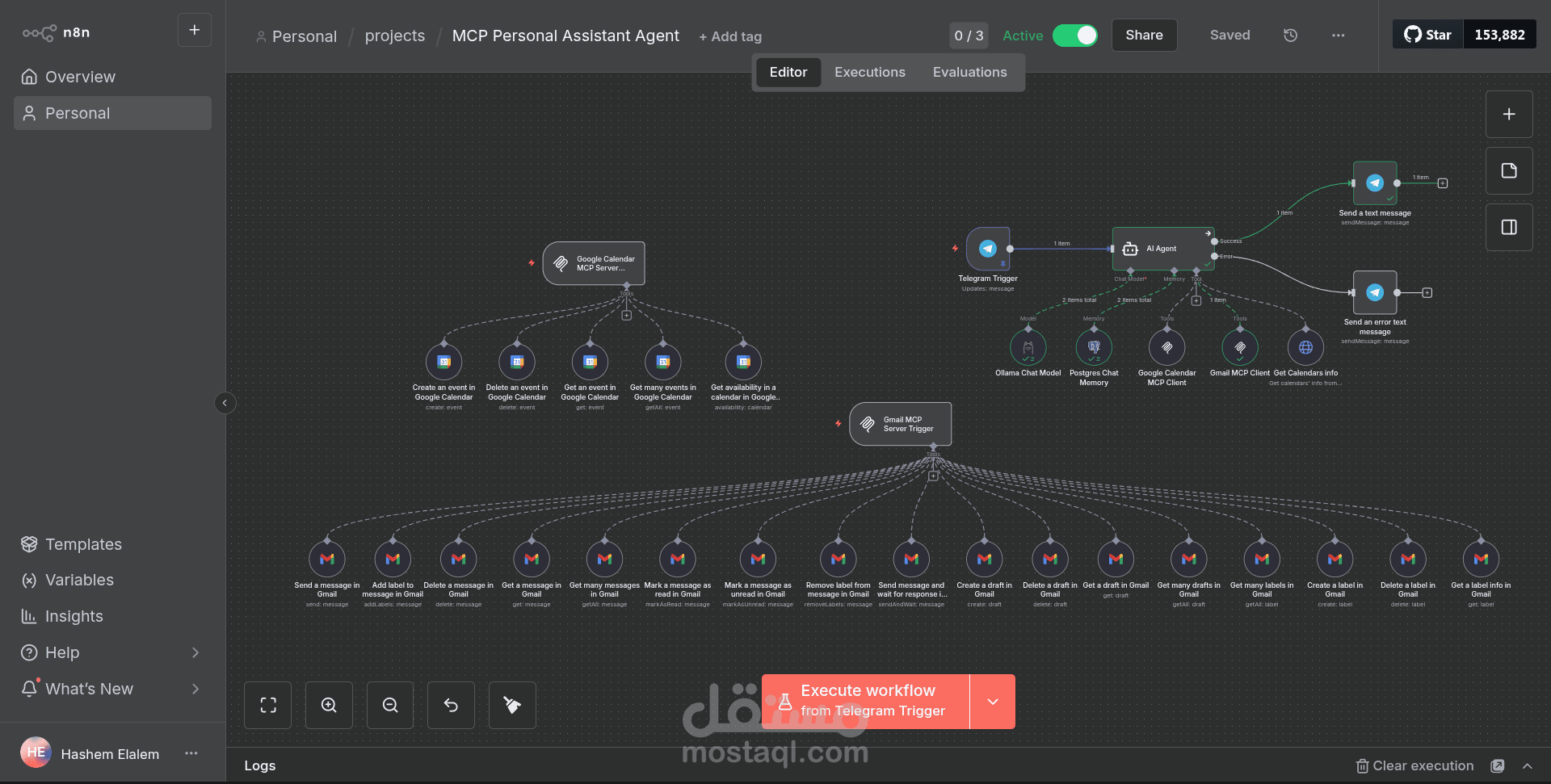Expand the What's New submenu
The height and width of the screenshot is (784, 1551).
click(x=195, y=689)
